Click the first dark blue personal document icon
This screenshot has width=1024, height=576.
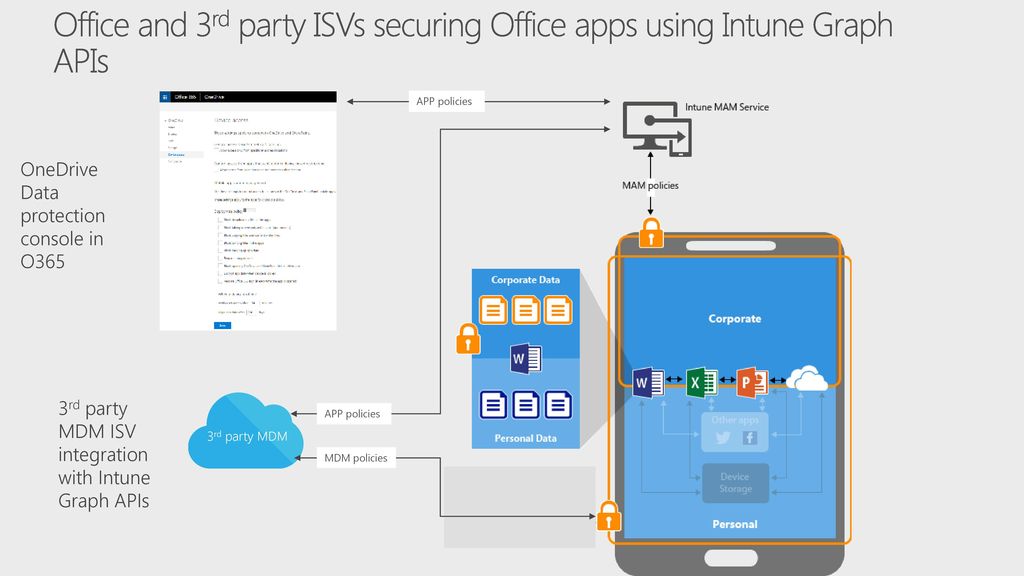tap(493, 405)
